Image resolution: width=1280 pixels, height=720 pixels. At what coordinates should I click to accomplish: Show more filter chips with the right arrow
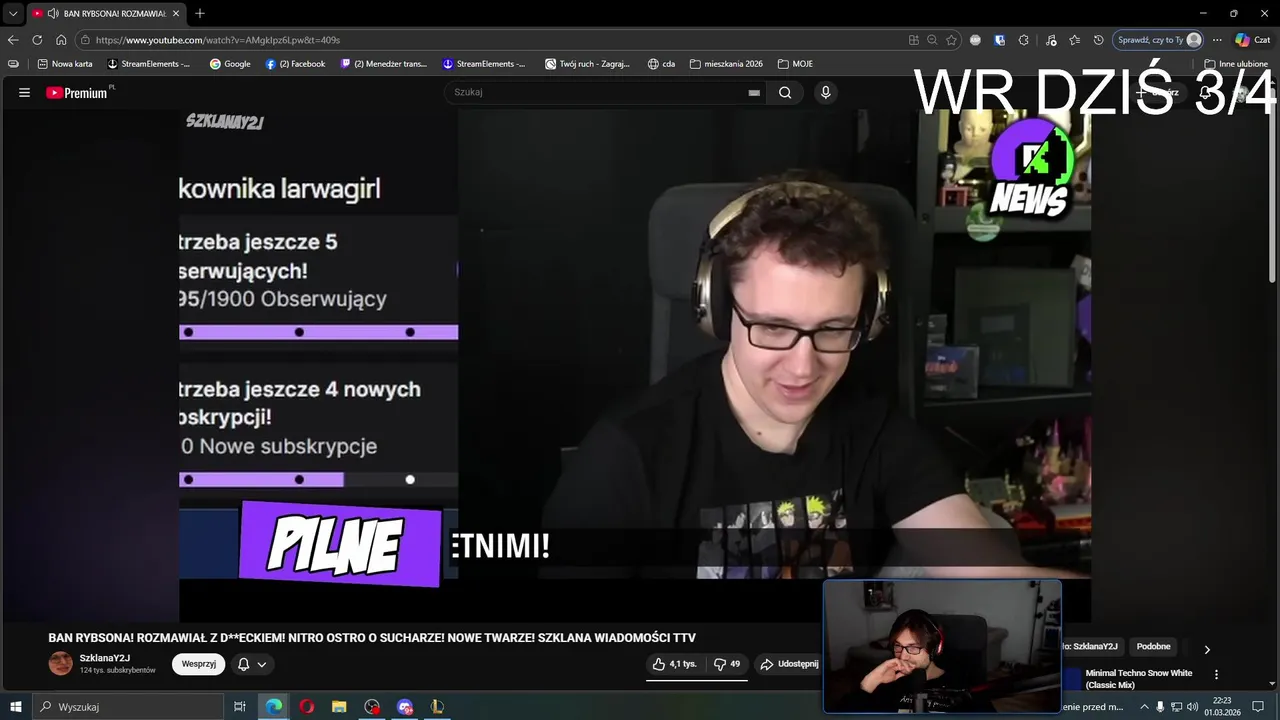(x=1207, y=649)
